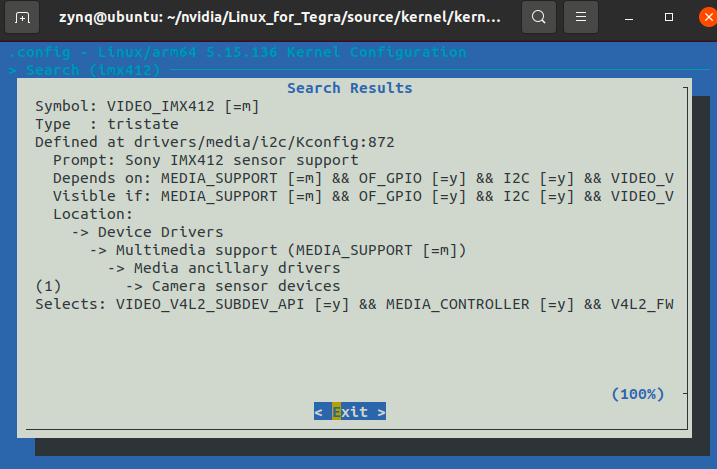717x469 pixels.
Task: Click the Device Drivers location entry
Action: (147, 232)
